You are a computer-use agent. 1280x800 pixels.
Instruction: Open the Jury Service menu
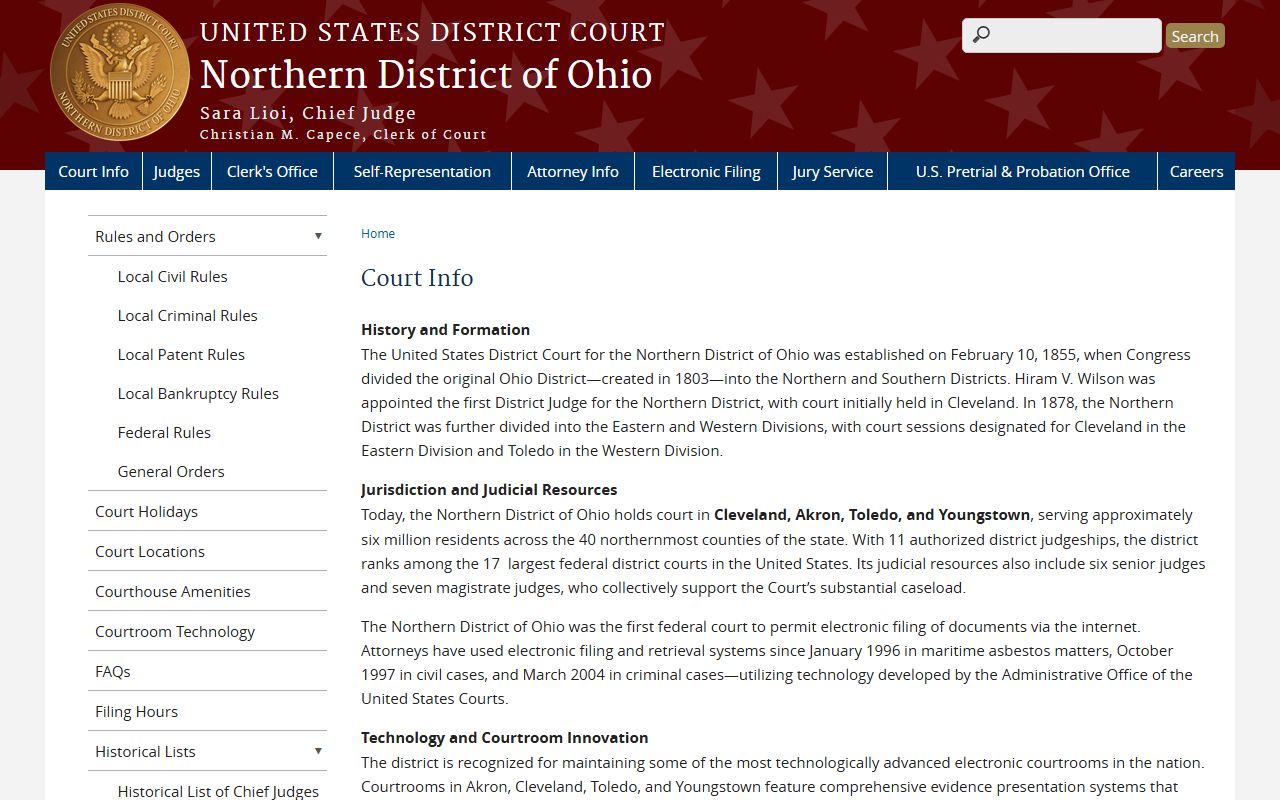tap(832, 171)
